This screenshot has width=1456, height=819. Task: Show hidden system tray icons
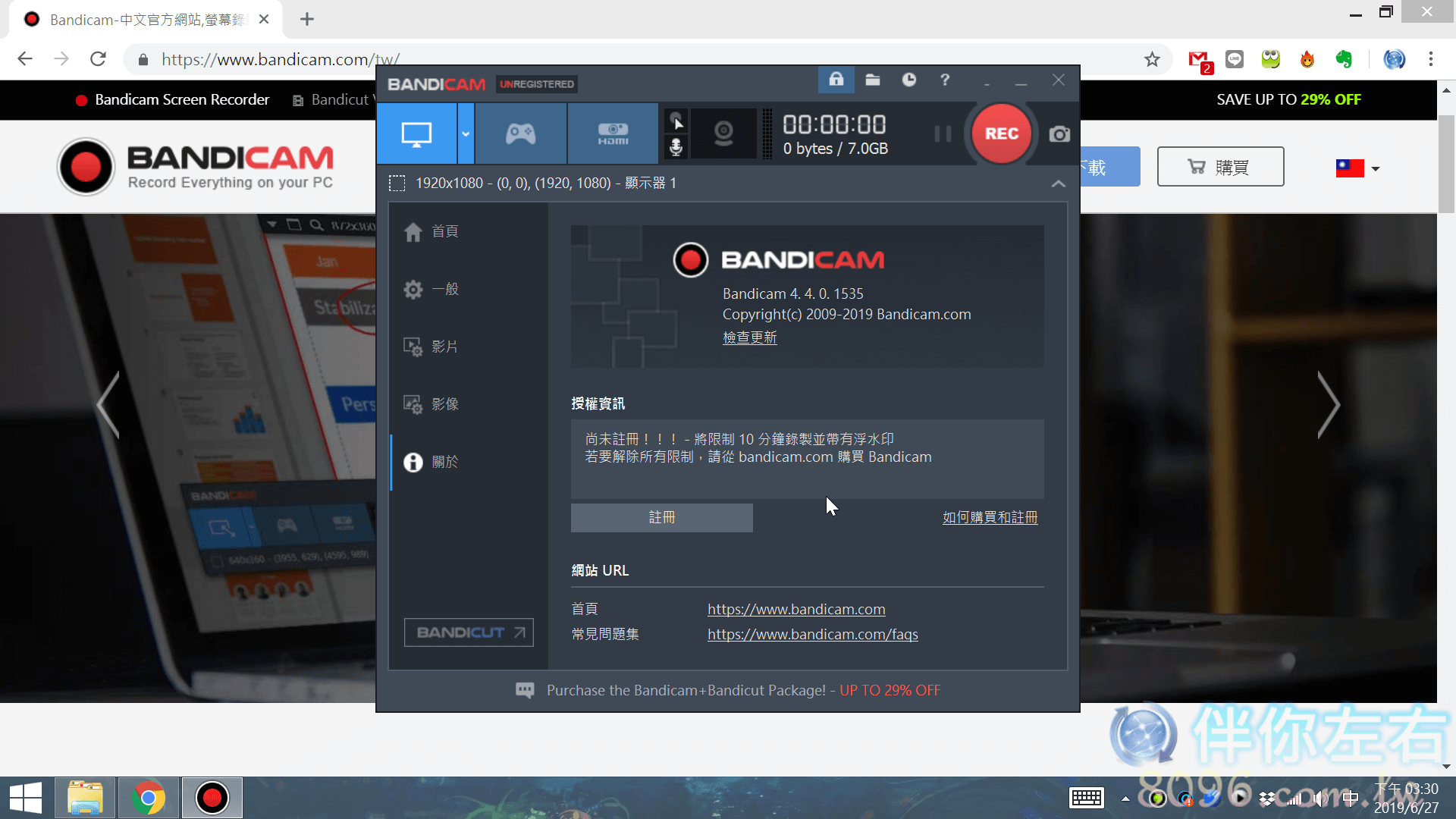pyautogui.click(x=1125, y=799)
